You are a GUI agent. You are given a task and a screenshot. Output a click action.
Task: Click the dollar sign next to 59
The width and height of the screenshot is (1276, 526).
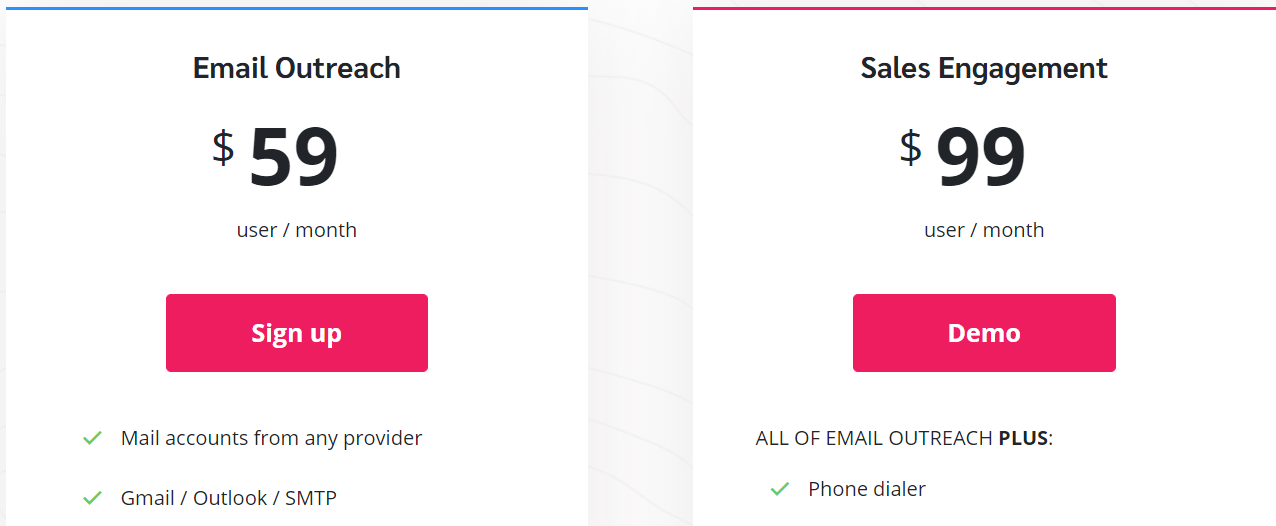pyautogui.click(x=223, y=148)
